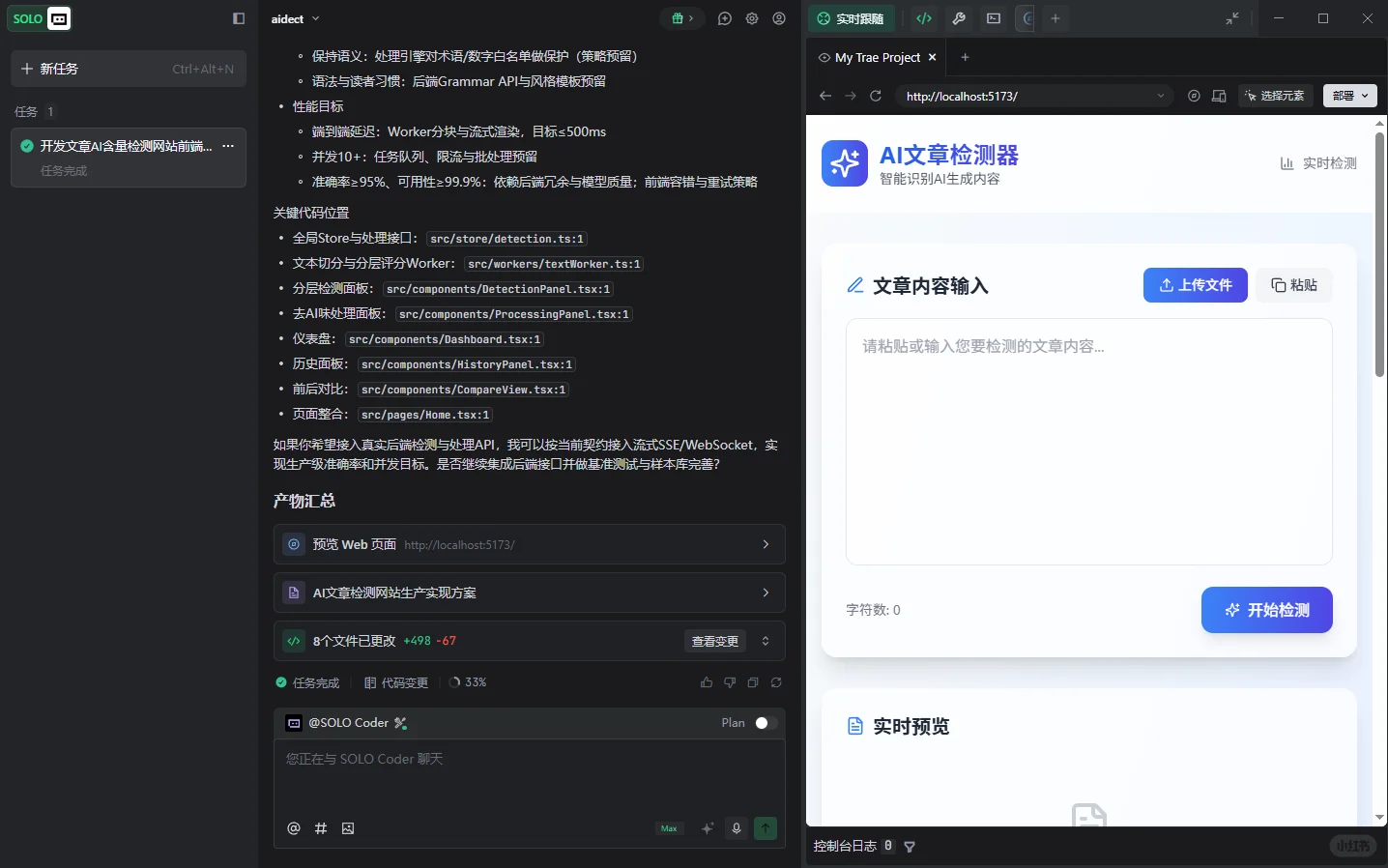This screenshot has width=1388, height=868.
Task: Open the image attachment icon in chat box
Action: click(x=348, y=828)
